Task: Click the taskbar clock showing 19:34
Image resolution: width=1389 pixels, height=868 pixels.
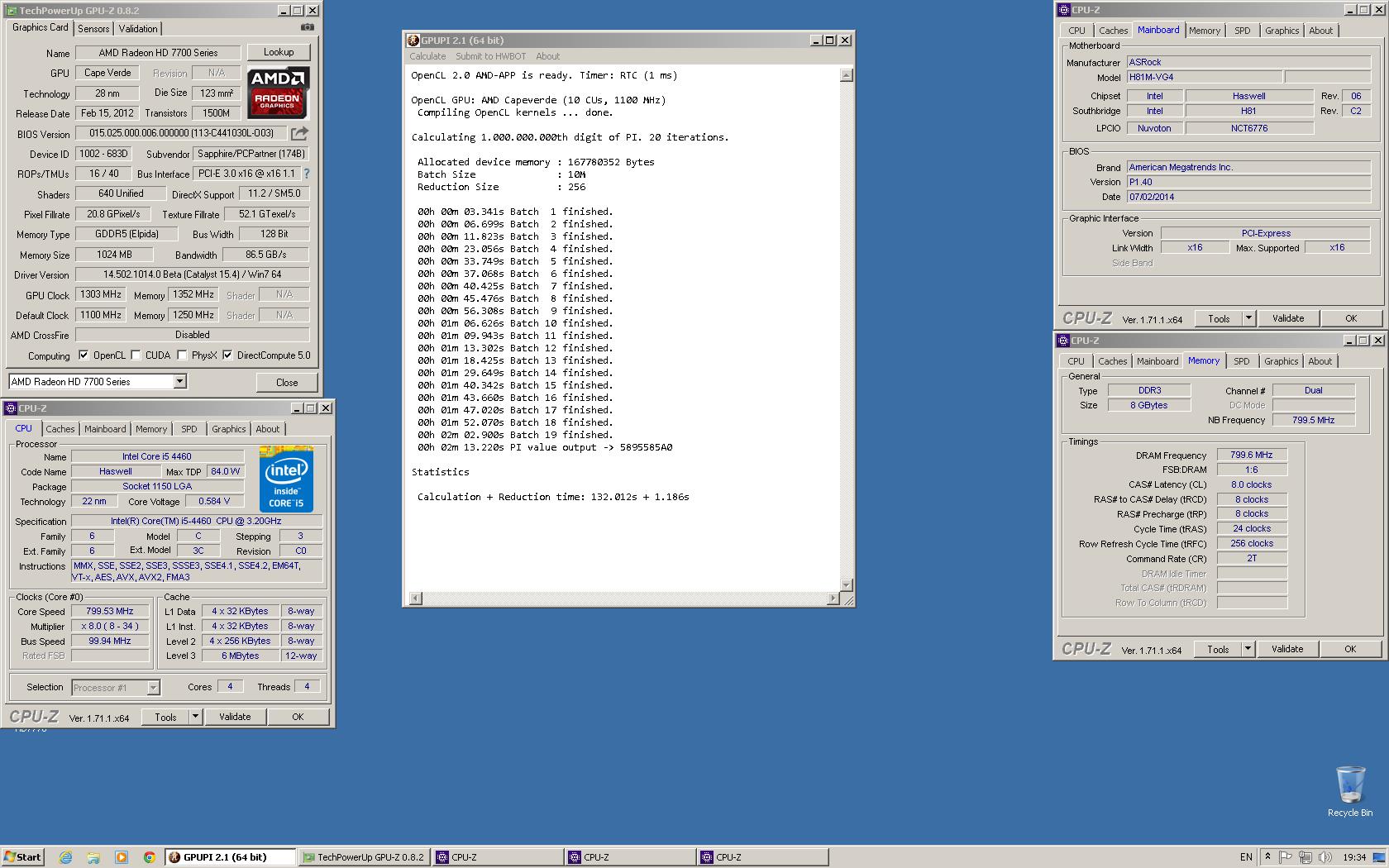Action: (x=1354, y=857)
